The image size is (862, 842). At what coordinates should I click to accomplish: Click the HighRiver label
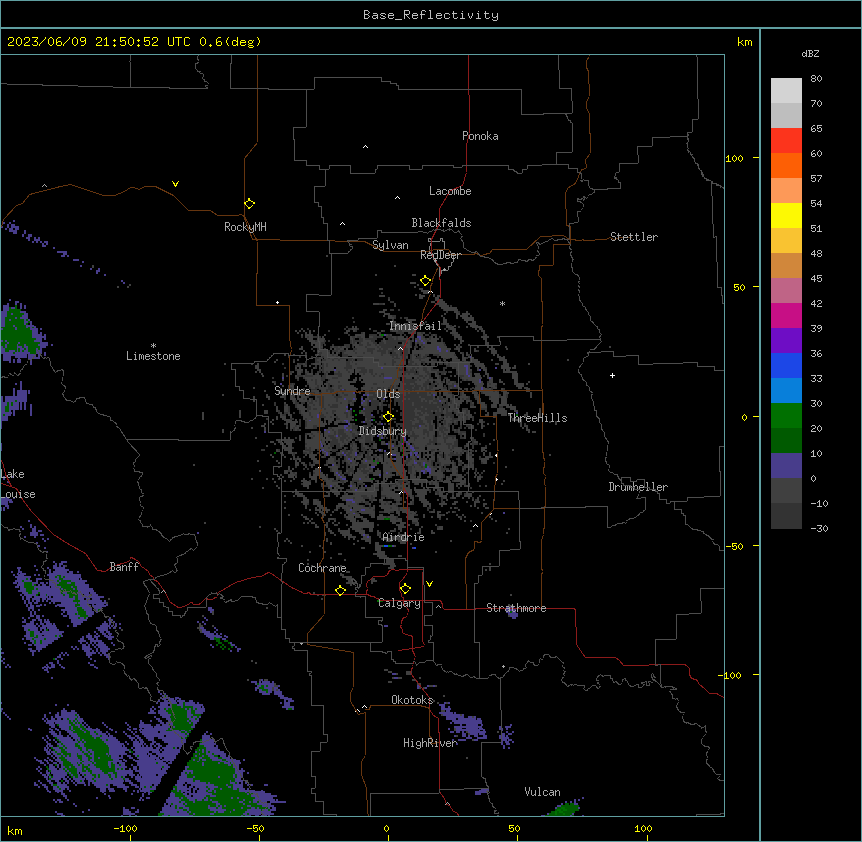click(430, 743)
